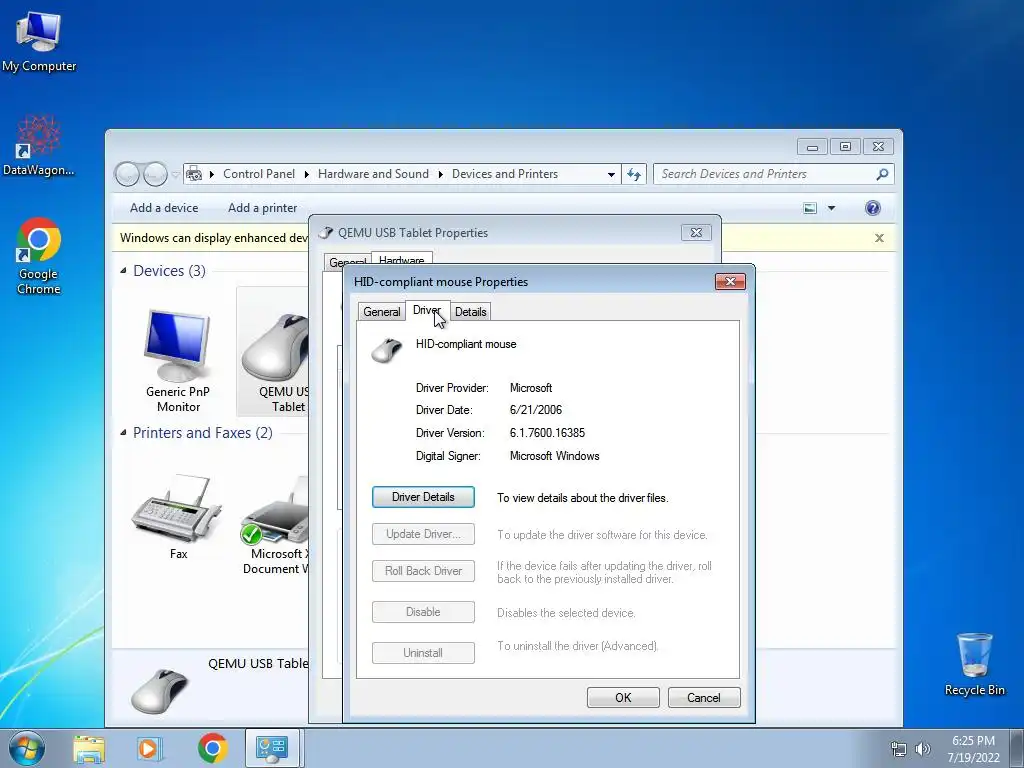Expand the arrow before Control Panel breadcrumb

(x=212, y=174)
